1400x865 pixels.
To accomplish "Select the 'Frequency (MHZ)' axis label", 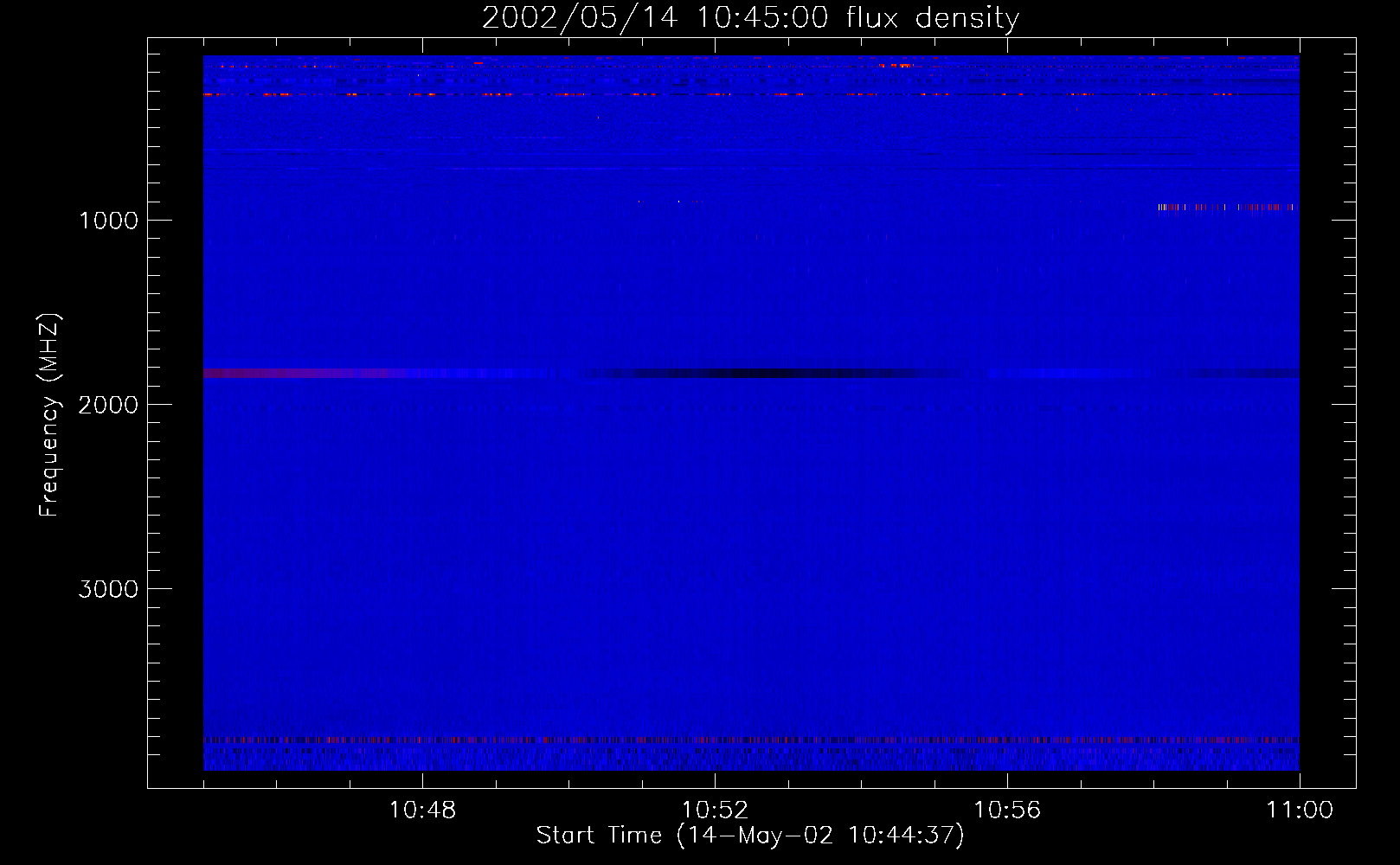I will tap(49, 414).
